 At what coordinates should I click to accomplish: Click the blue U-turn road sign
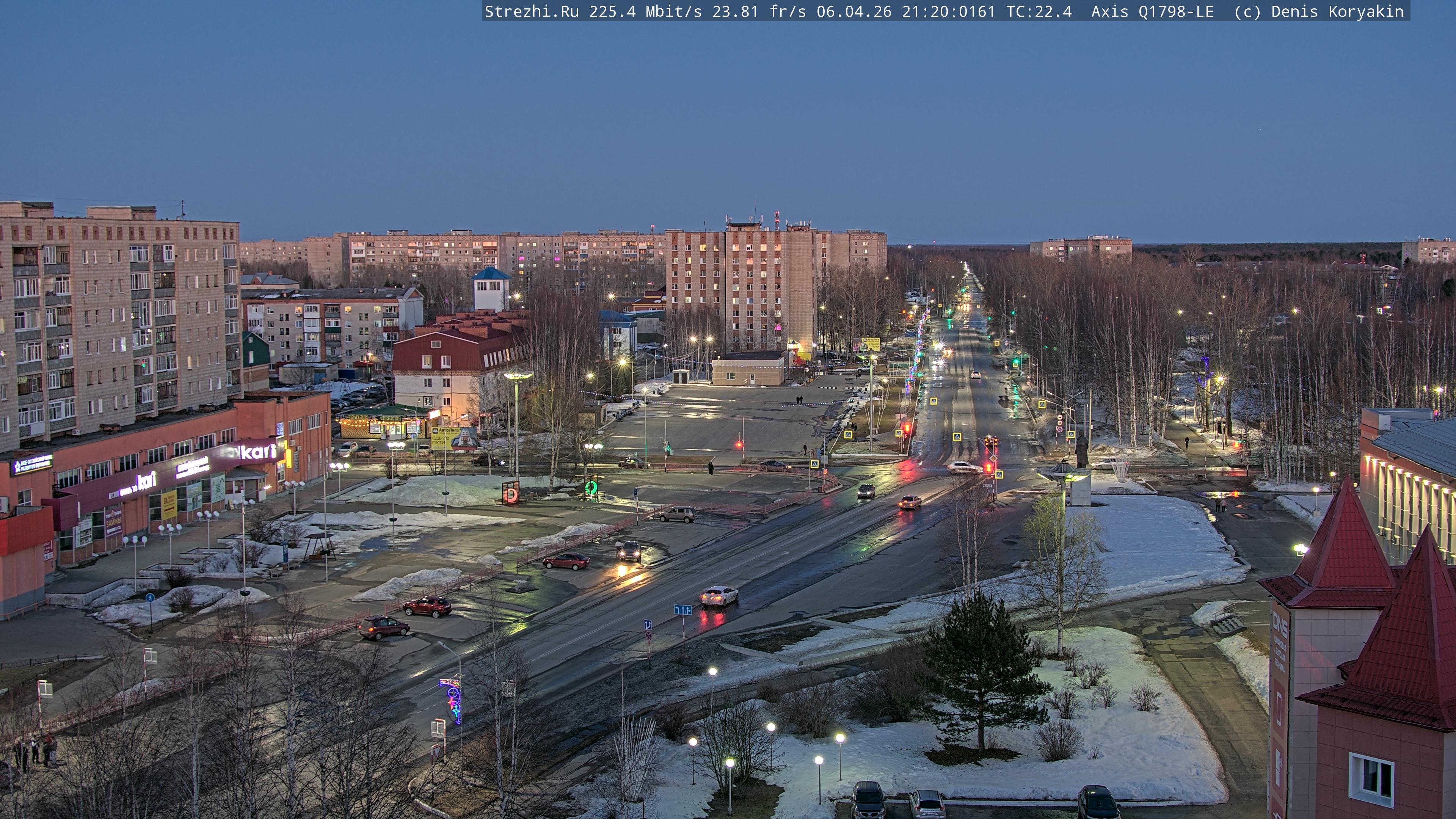[648, 624]
